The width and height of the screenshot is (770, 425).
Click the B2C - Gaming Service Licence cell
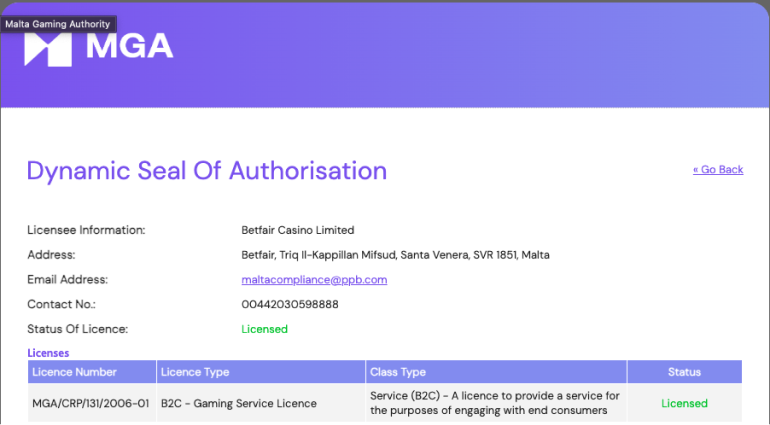(x=239, y=404)
